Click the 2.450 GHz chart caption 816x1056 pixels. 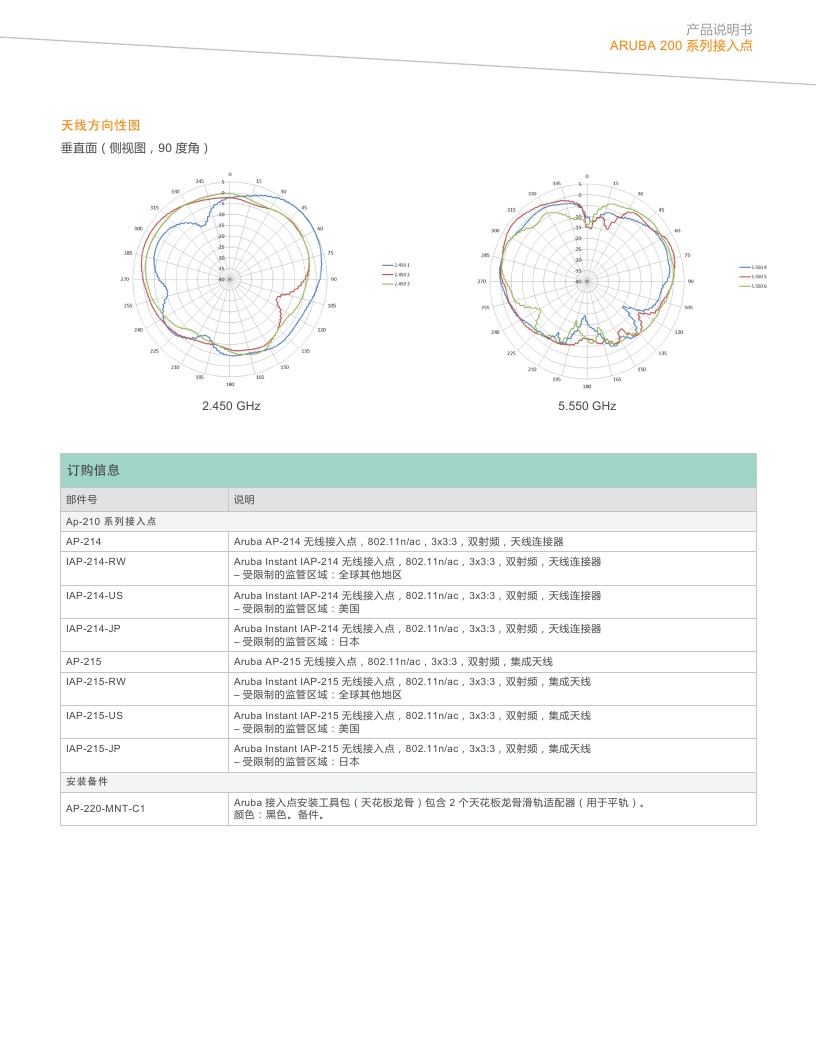pyautogui.click(x=231, y=406)
